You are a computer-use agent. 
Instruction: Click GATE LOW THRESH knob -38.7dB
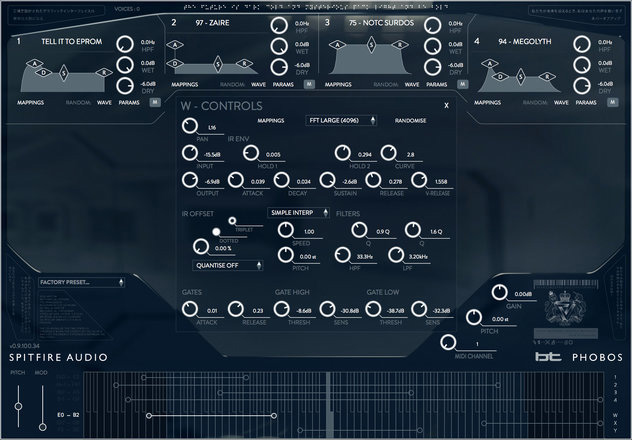click(x=373, y=309)
